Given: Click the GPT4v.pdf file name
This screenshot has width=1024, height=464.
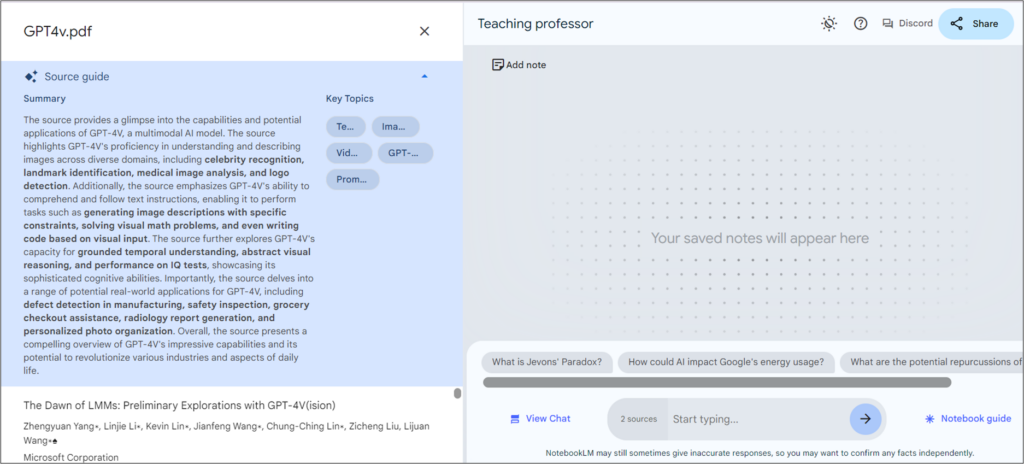Looking at the screenshot, I should click(57, 31).
